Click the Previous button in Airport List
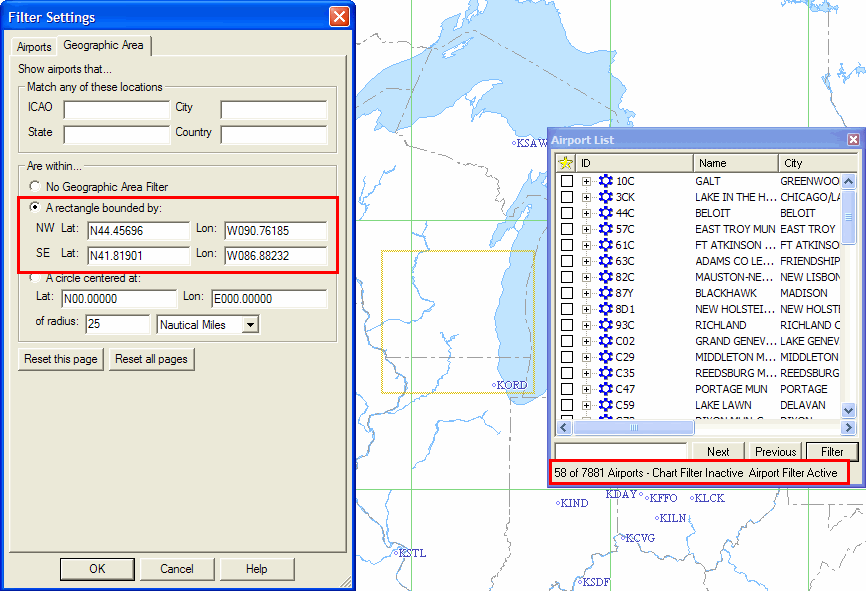Image resolution: width=866 pixels, height=591 pixels. [775, 452]
